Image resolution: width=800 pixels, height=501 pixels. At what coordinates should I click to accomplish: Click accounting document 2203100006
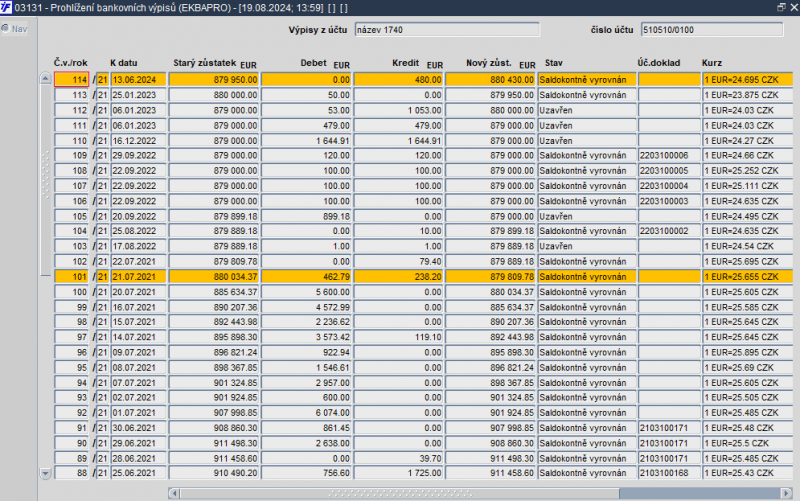669,156
